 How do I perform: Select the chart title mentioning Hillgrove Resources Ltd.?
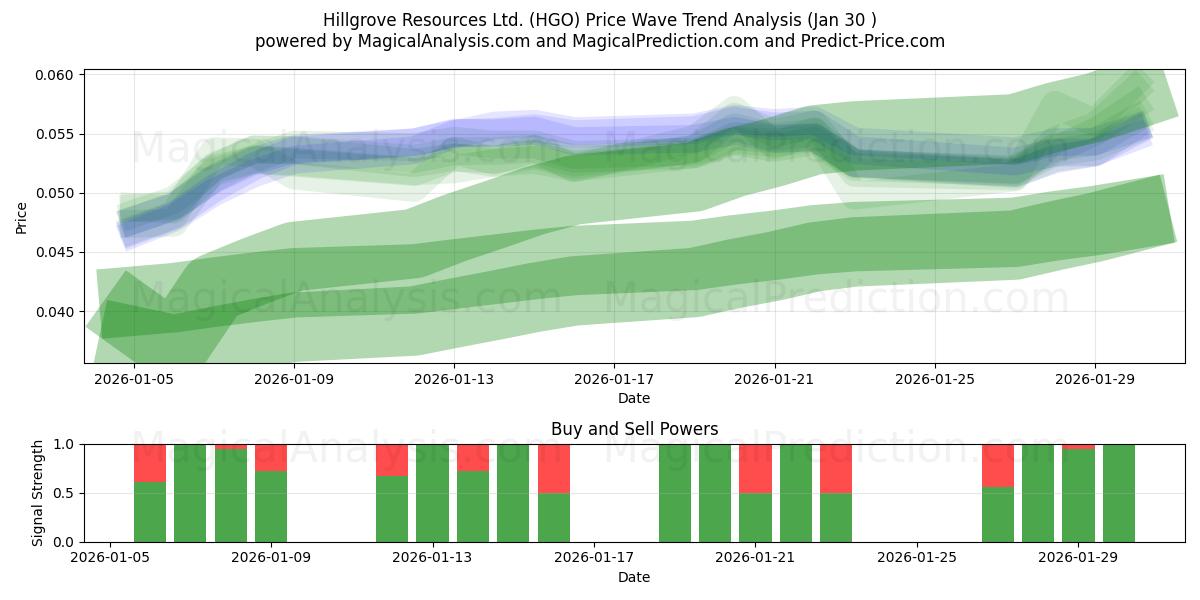click(x=600, y=20)
